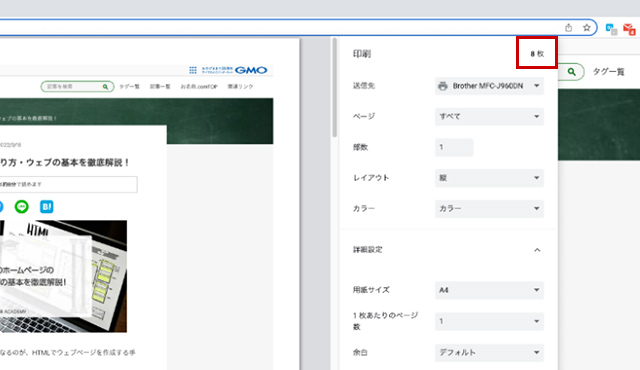Open the 送信先 Brother MFC-J960DN printer dropdown
The width and height of the screenshot is (640, 370).
pos(489,86)
